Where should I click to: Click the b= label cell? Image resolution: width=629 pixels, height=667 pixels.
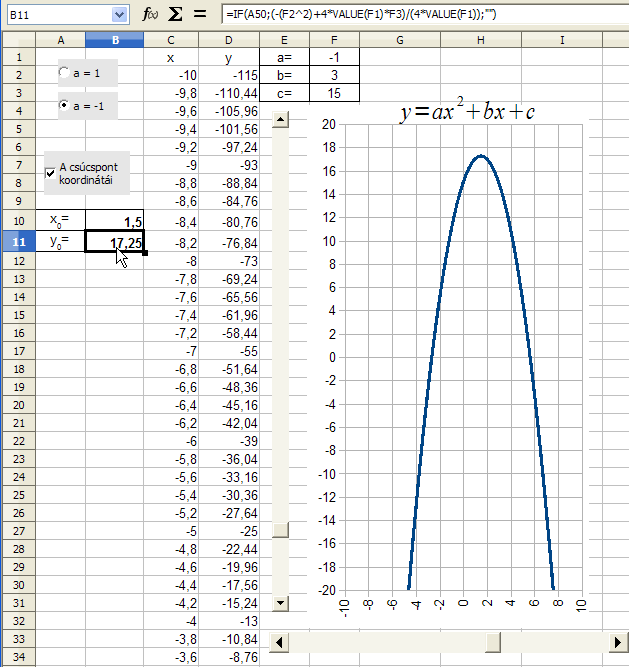coord(284,75)
